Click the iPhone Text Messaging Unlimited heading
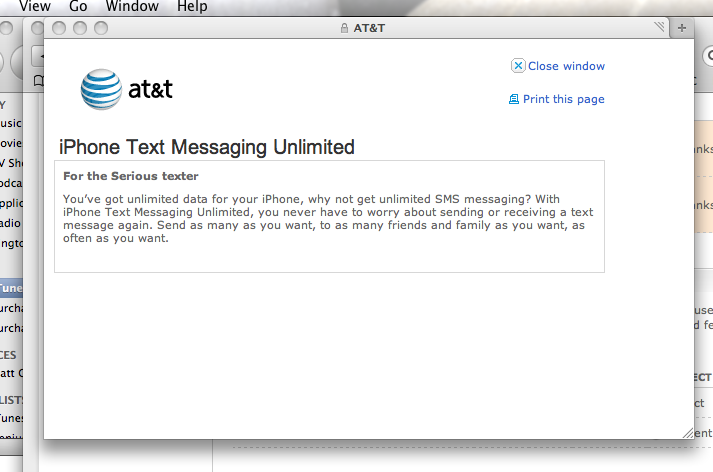The width and height of the screenshot is (713, 472). [x=206, y=147]
